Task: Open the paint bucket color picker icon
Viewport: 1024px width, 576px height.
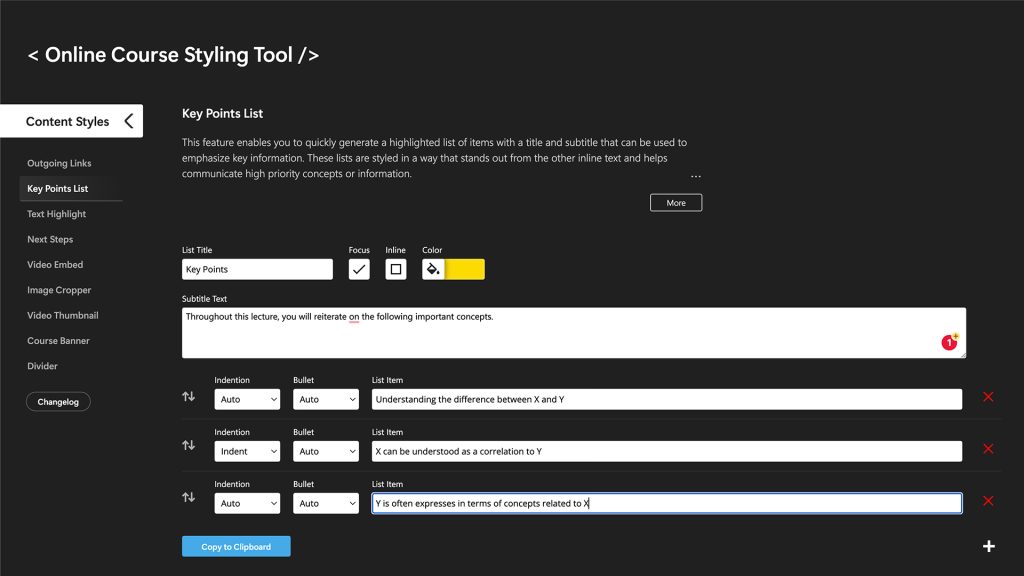Action: [x=433, y=269]
